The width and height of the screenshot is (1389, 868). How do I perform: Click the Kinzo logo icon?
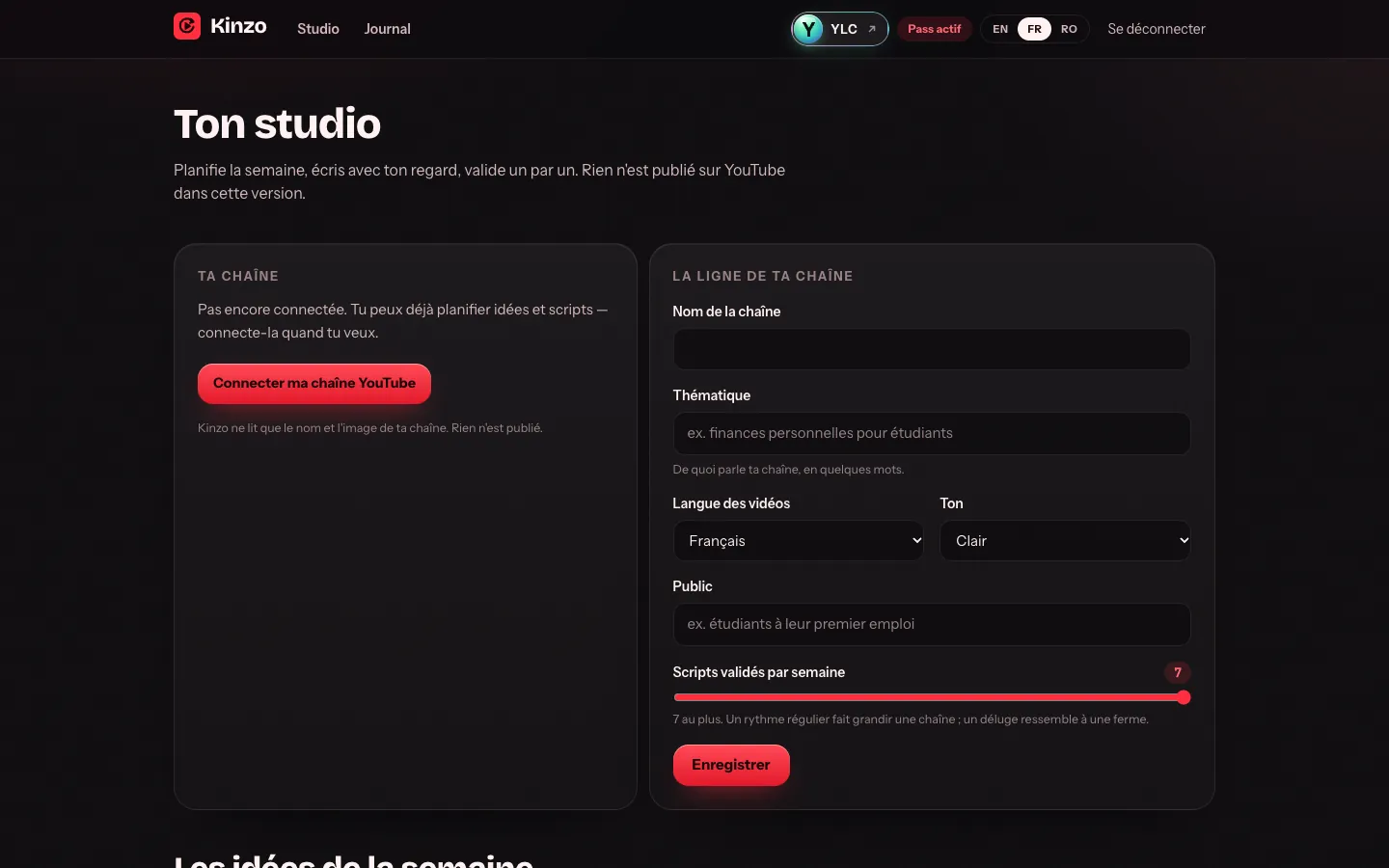187,26
